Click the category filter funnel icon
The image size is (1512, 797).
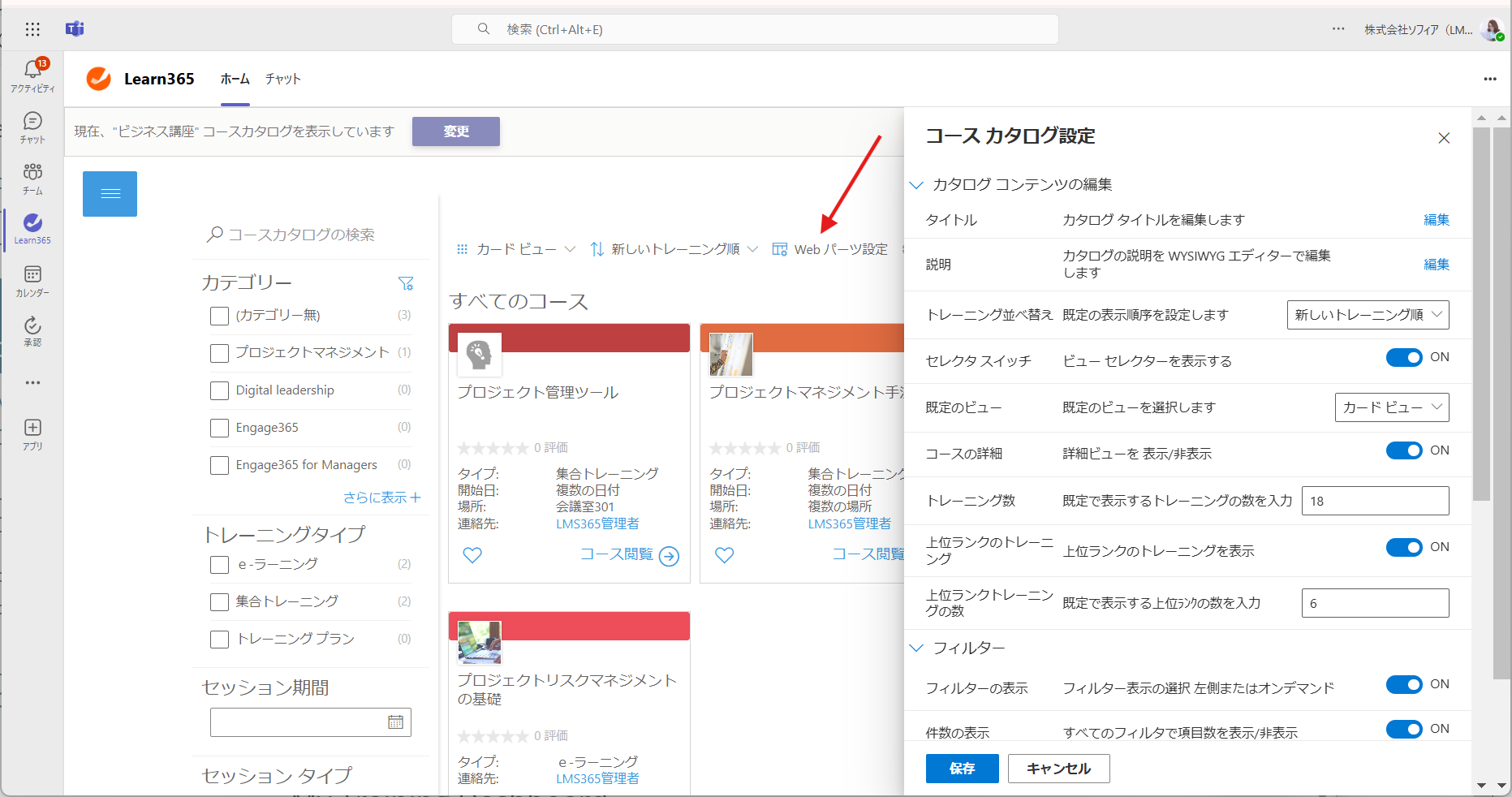(406, 283)
